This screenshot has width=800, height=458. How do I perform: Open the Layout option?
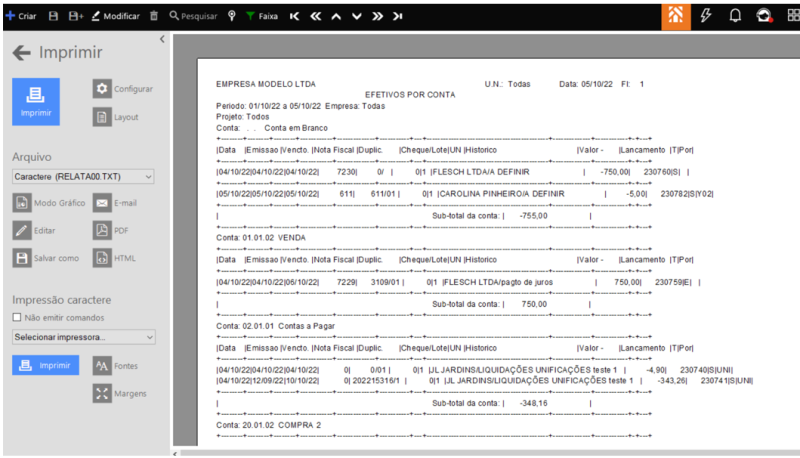(x=116, y=117)
